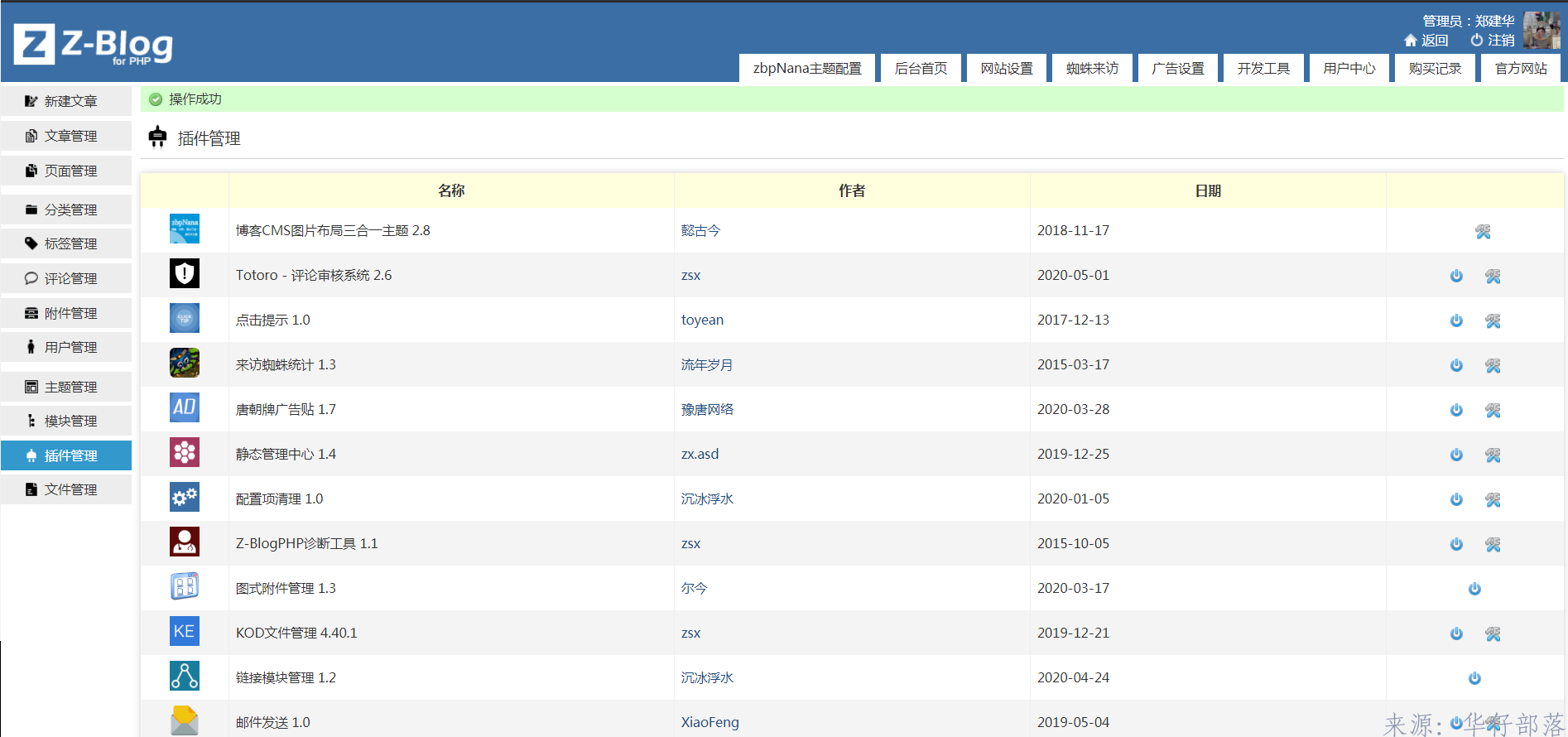Switch to 购买记录 top tab

[x=1435, y=68]
